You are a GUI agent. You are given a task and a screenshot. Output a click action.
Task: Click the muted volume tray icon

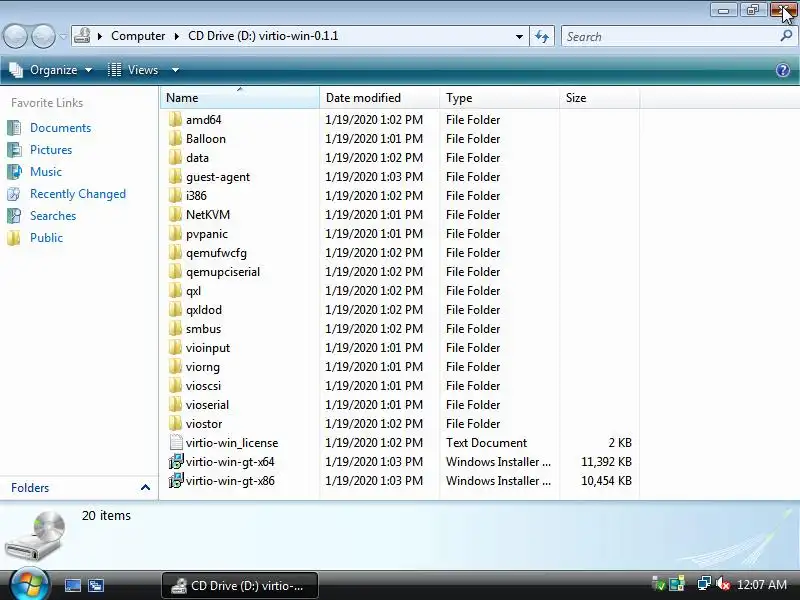[723, 584]
